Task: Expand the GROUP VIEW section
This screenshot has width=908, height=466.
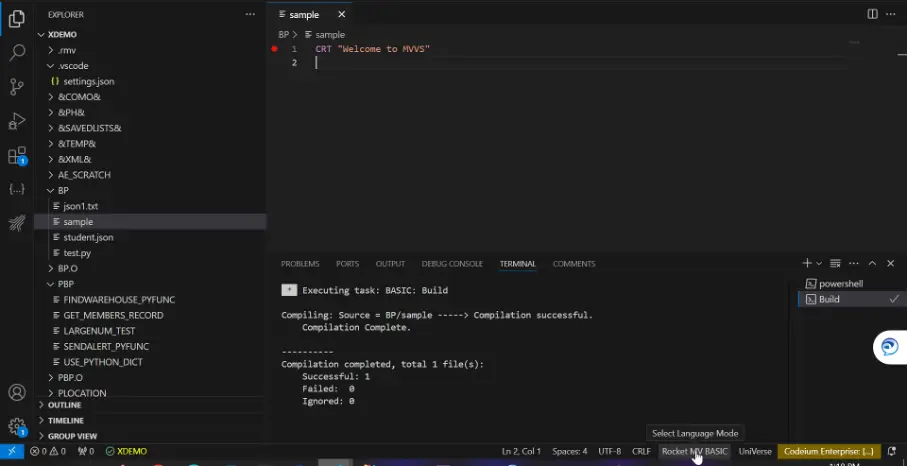Action: (x=72, y=436)
